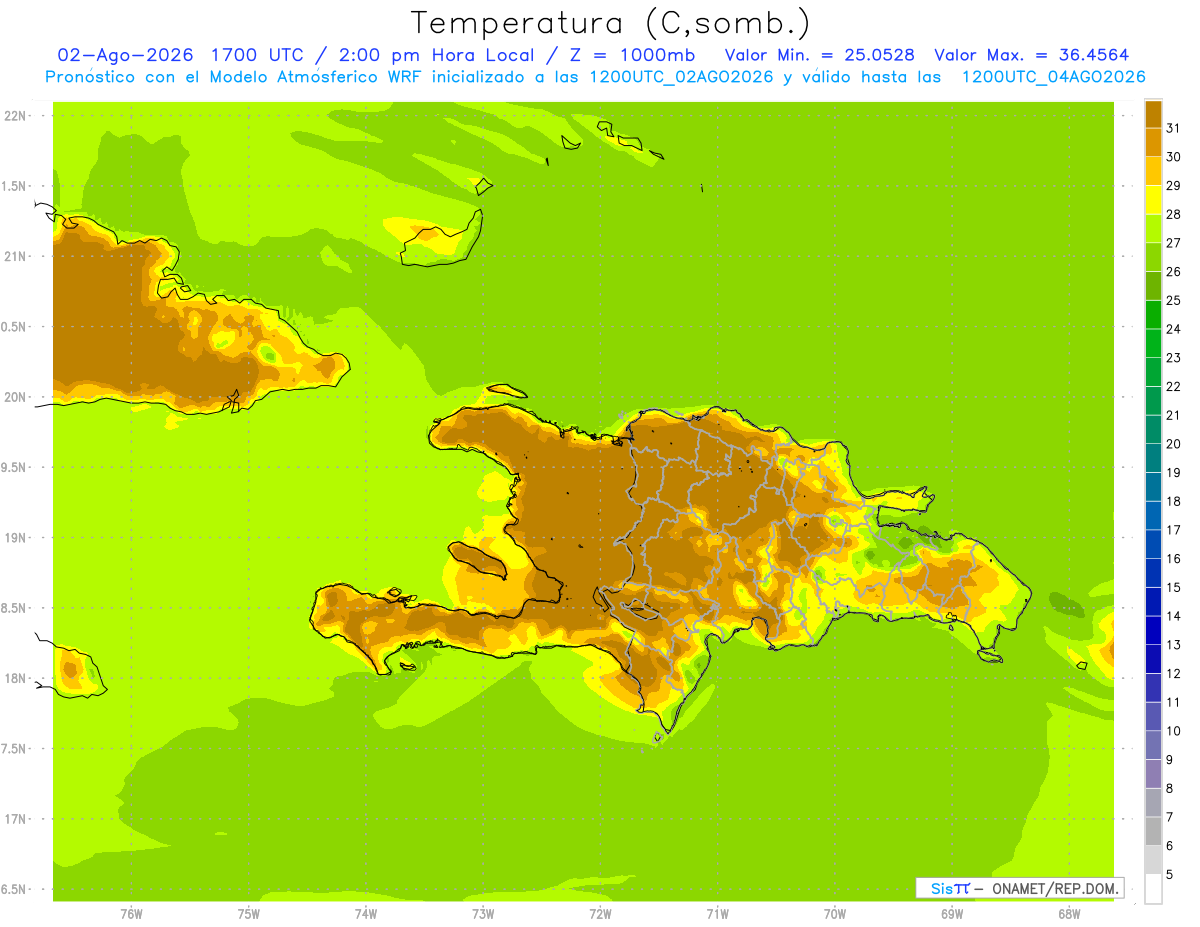Click the '76W' longitude axis label

[x=131, y=913]
